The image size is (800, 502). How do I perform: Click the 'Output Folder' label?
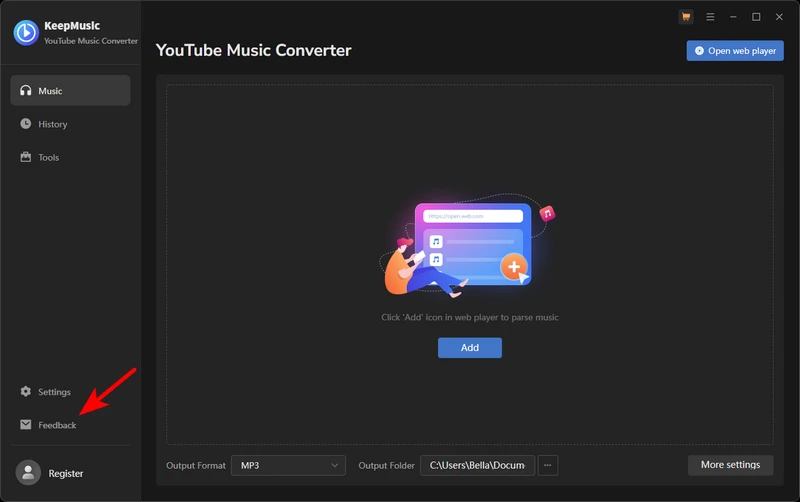386,465
